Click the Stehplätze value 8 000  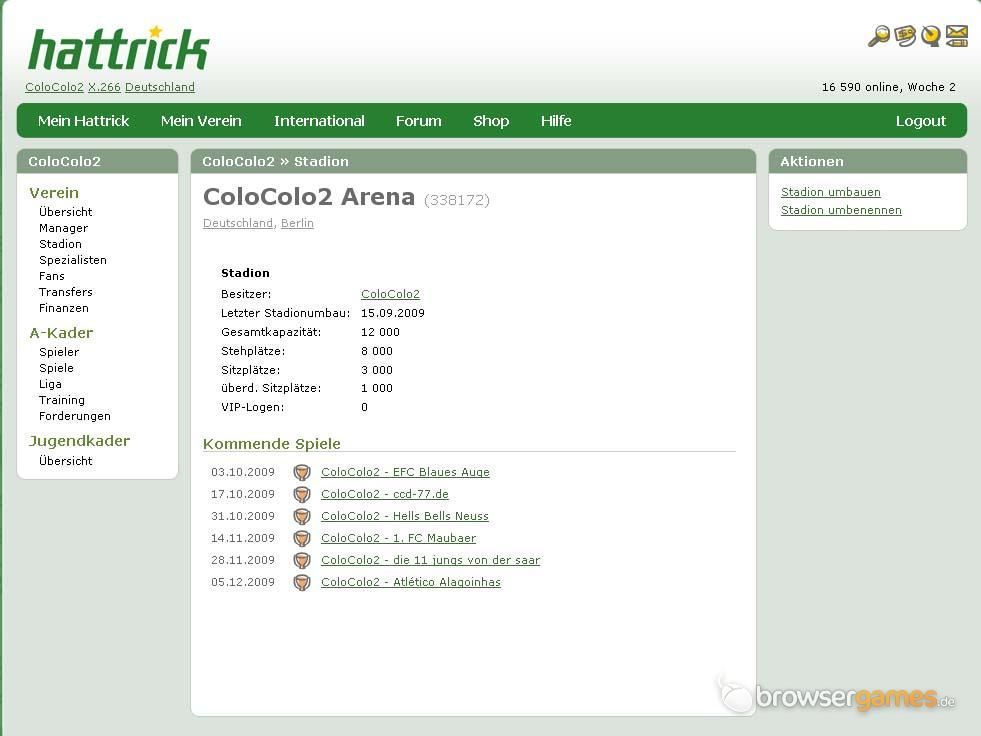377,351
